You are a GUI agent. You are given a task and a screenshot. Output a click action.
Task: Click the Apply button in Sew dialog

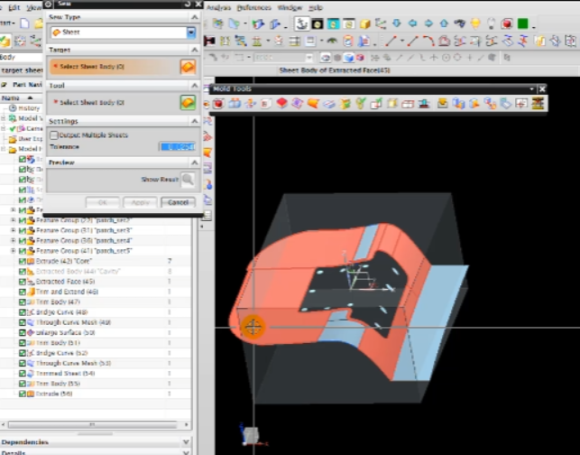pyautogui.click(x=140, y=203)
